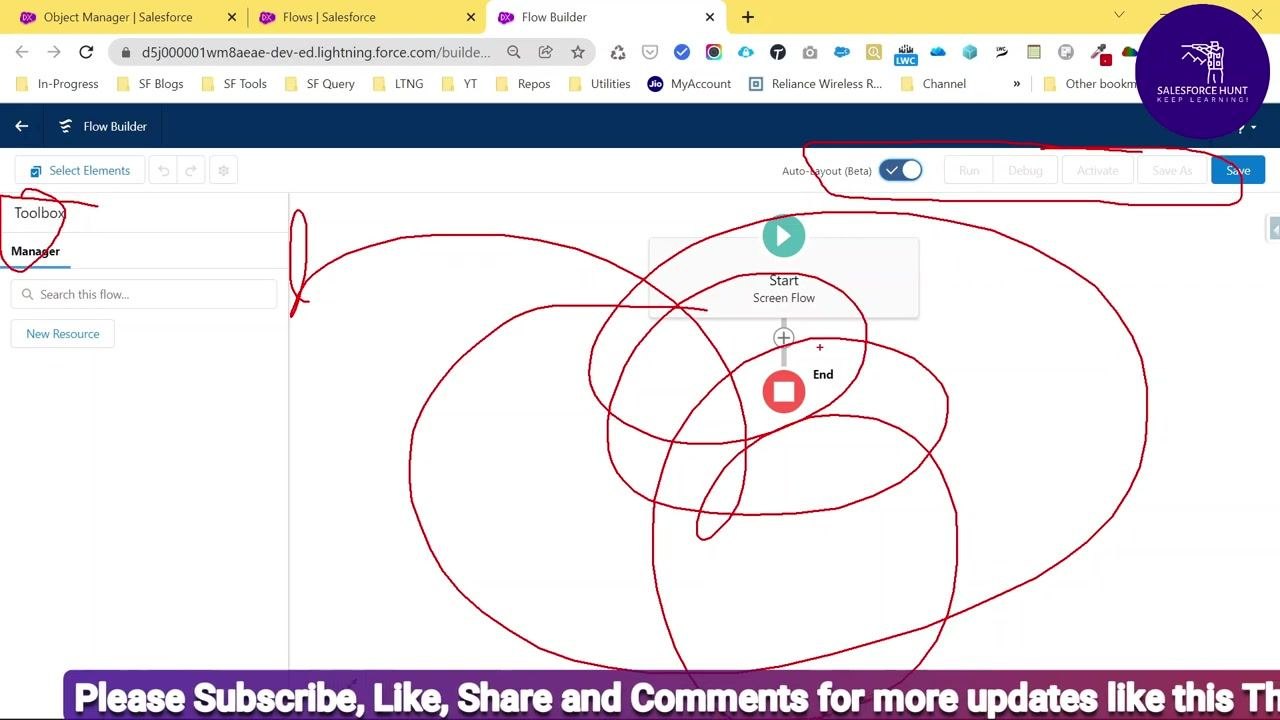Image resolution: width=1280 pixels, height=720 pixels.
Task: Click the Select Elements button
Action: (x=80, y=171)
